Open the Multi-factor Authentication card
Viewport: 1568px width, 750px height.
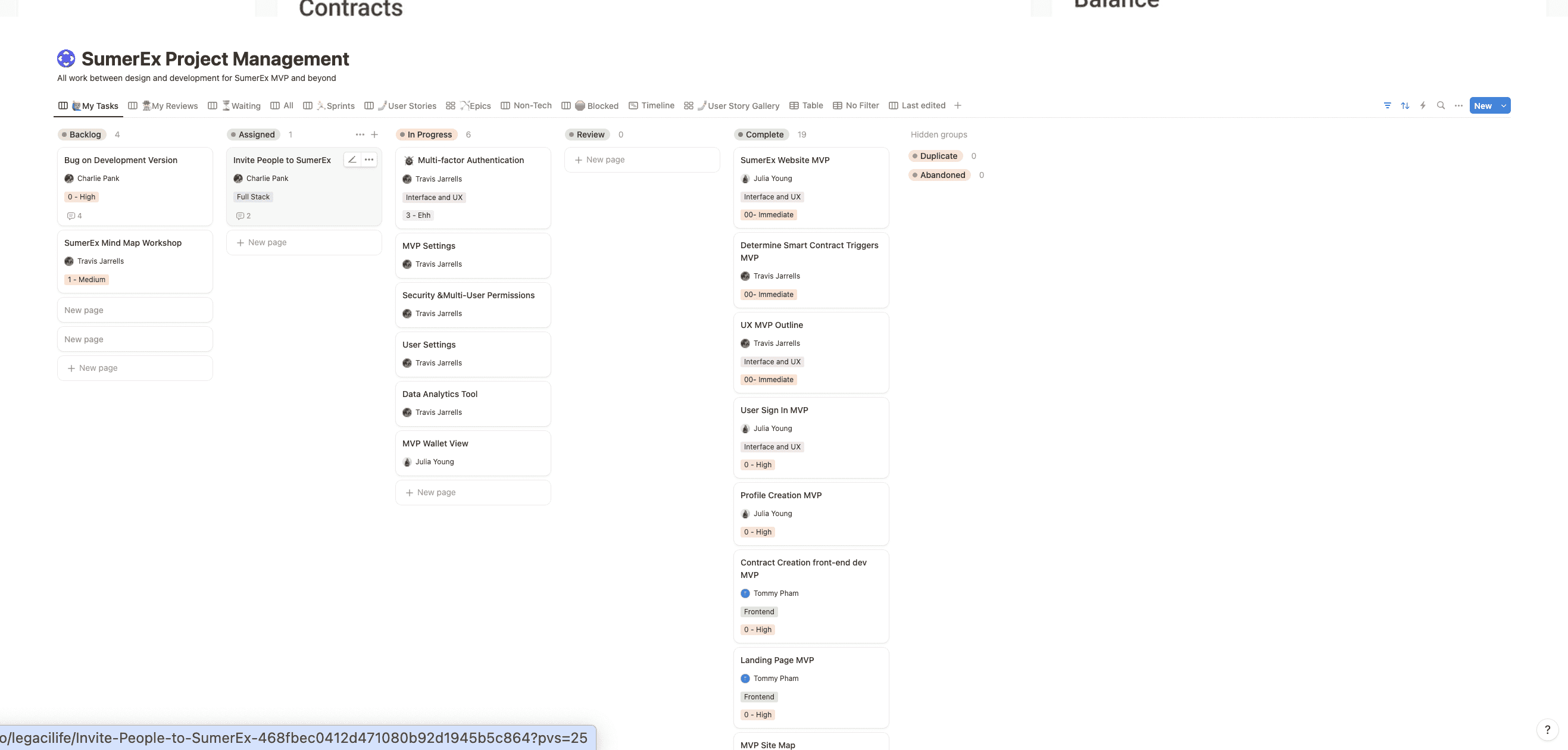tap(470, 160)
